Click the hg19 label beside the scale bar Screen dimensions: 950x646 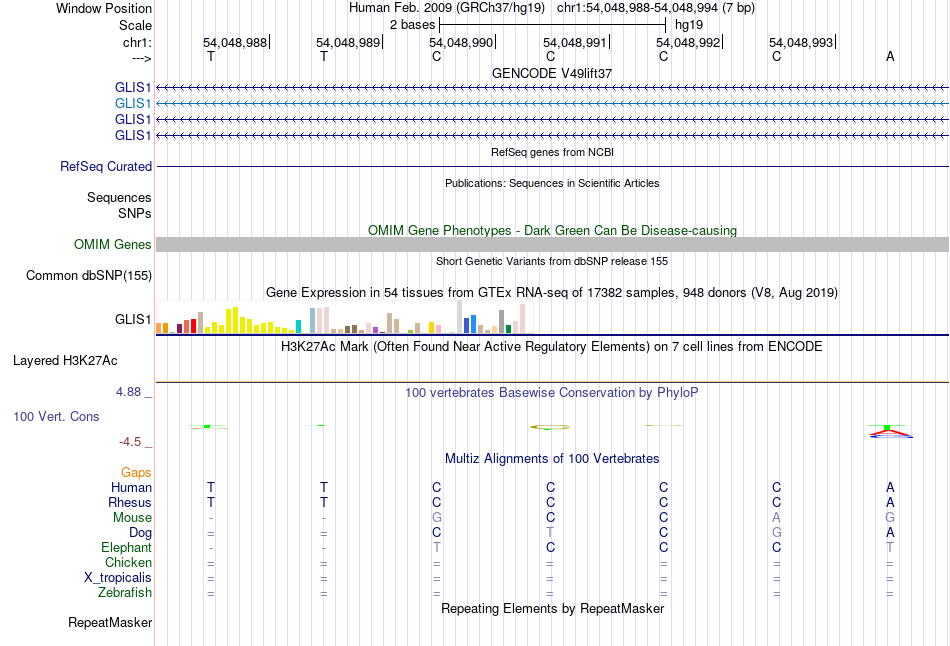689,25
